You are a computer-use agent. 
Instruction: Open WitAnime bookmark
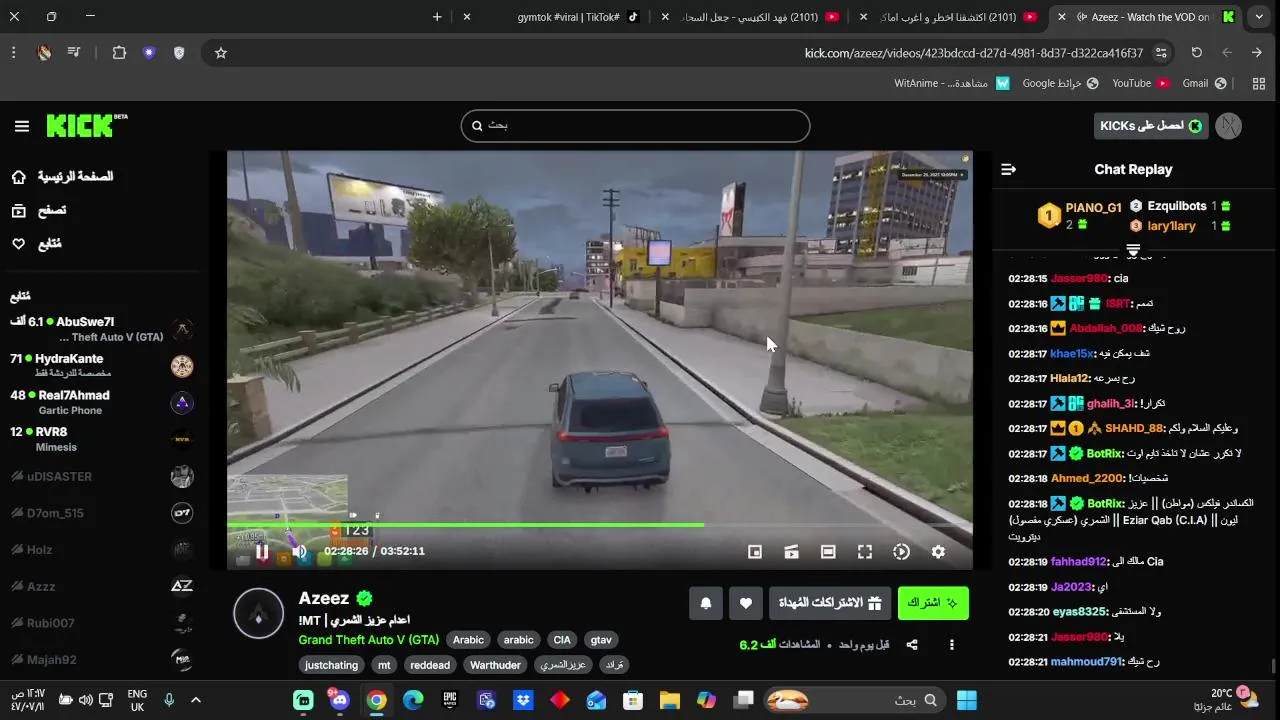(951, 83)
